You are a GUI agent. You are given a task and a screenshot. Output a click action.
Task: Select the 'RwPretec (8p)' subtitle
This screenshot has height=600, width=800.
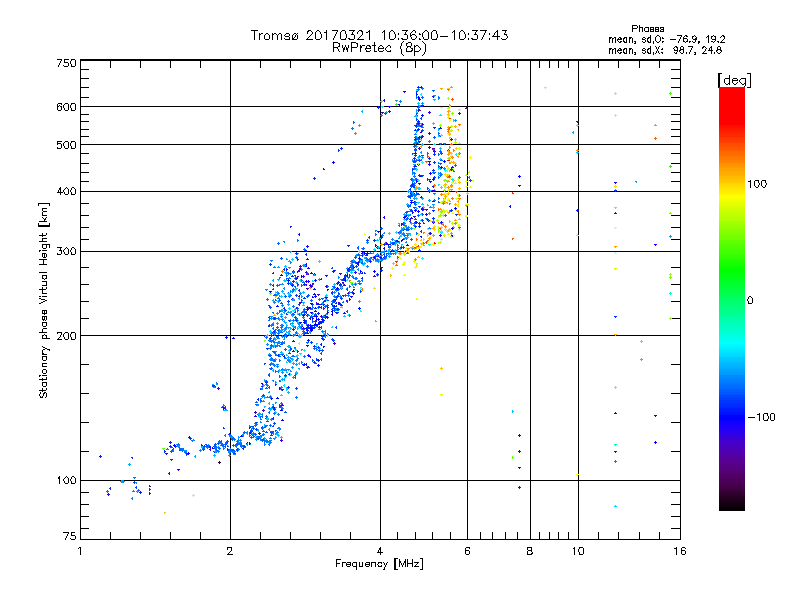click(379, 48)
